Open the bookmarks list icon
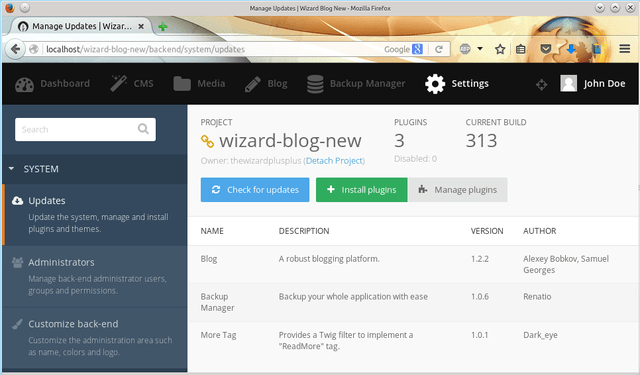The width and height of the screenshot is (640, 375). (520, 49)
